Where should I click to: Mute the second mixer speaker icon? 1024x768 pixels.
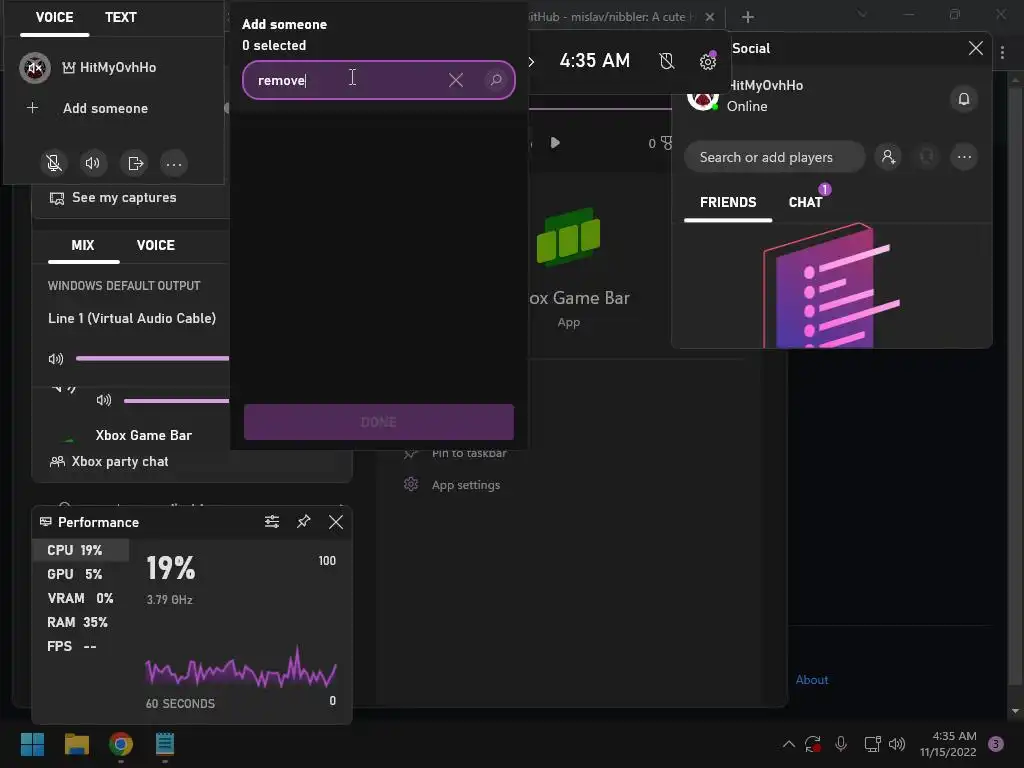pos(104,400)
